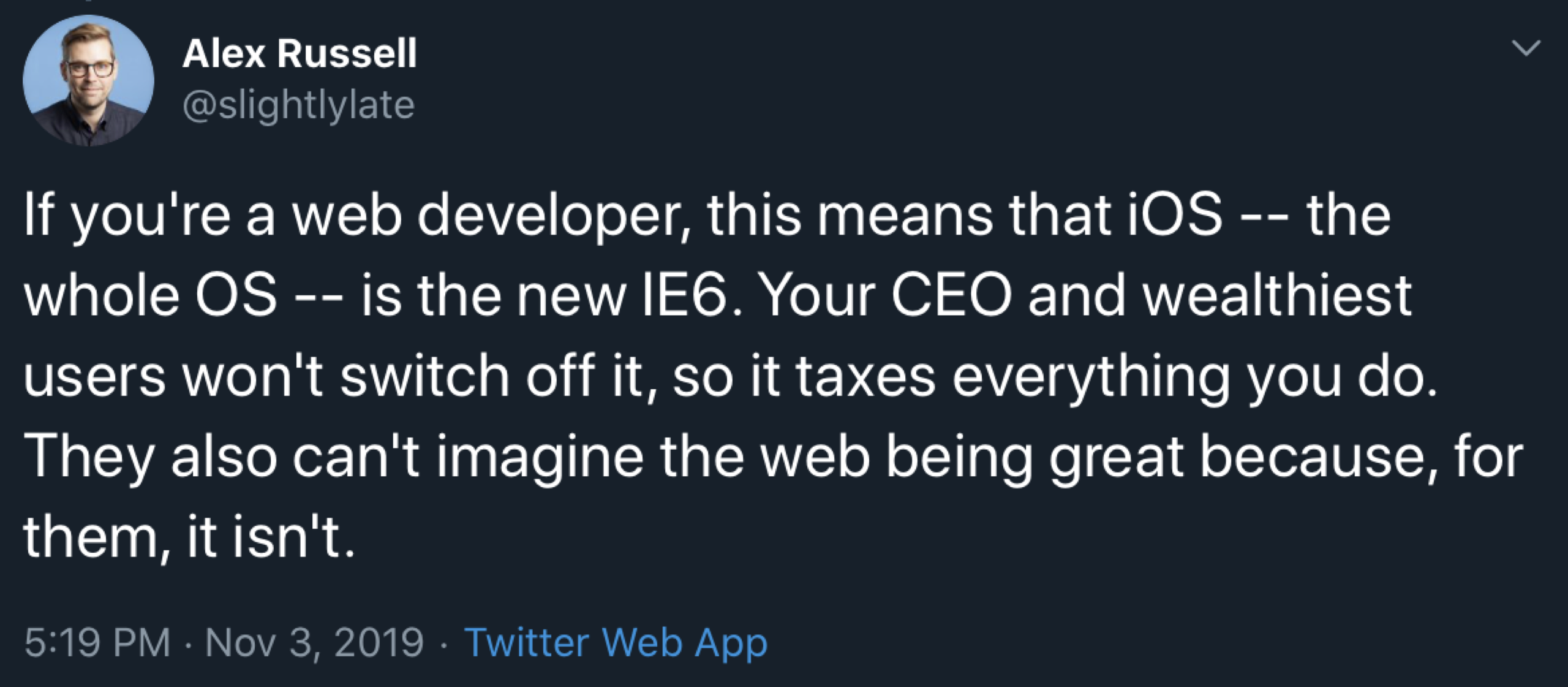Open the @slightlylate handle link
1568x687 pixels.
click(299, 105)
